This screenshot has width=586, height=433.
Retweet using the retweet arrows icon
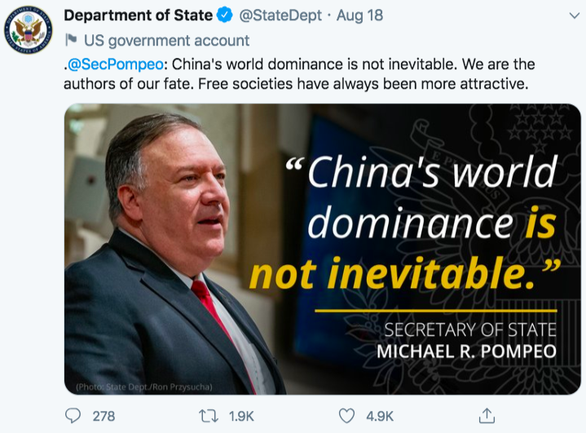pyautogui.click(x=209, y=416)
